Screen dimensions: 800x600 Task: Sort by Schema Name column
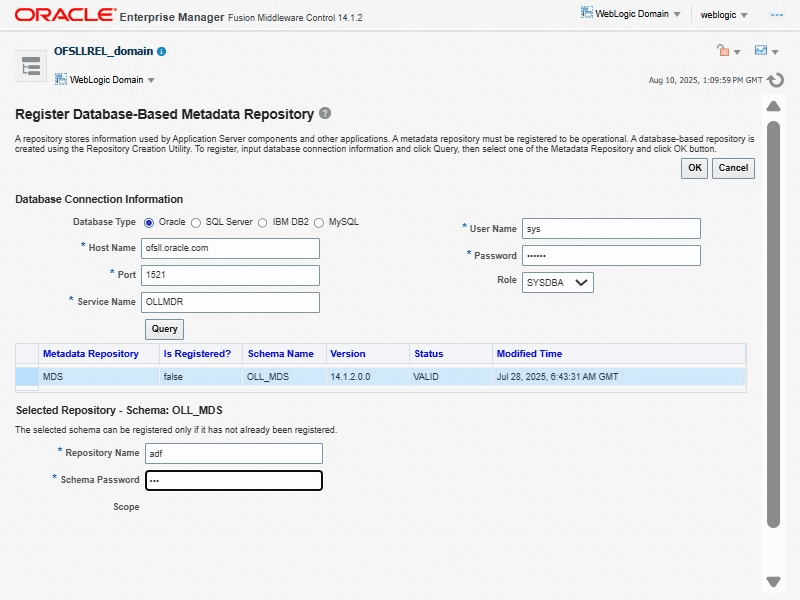(x=281, y=354)
